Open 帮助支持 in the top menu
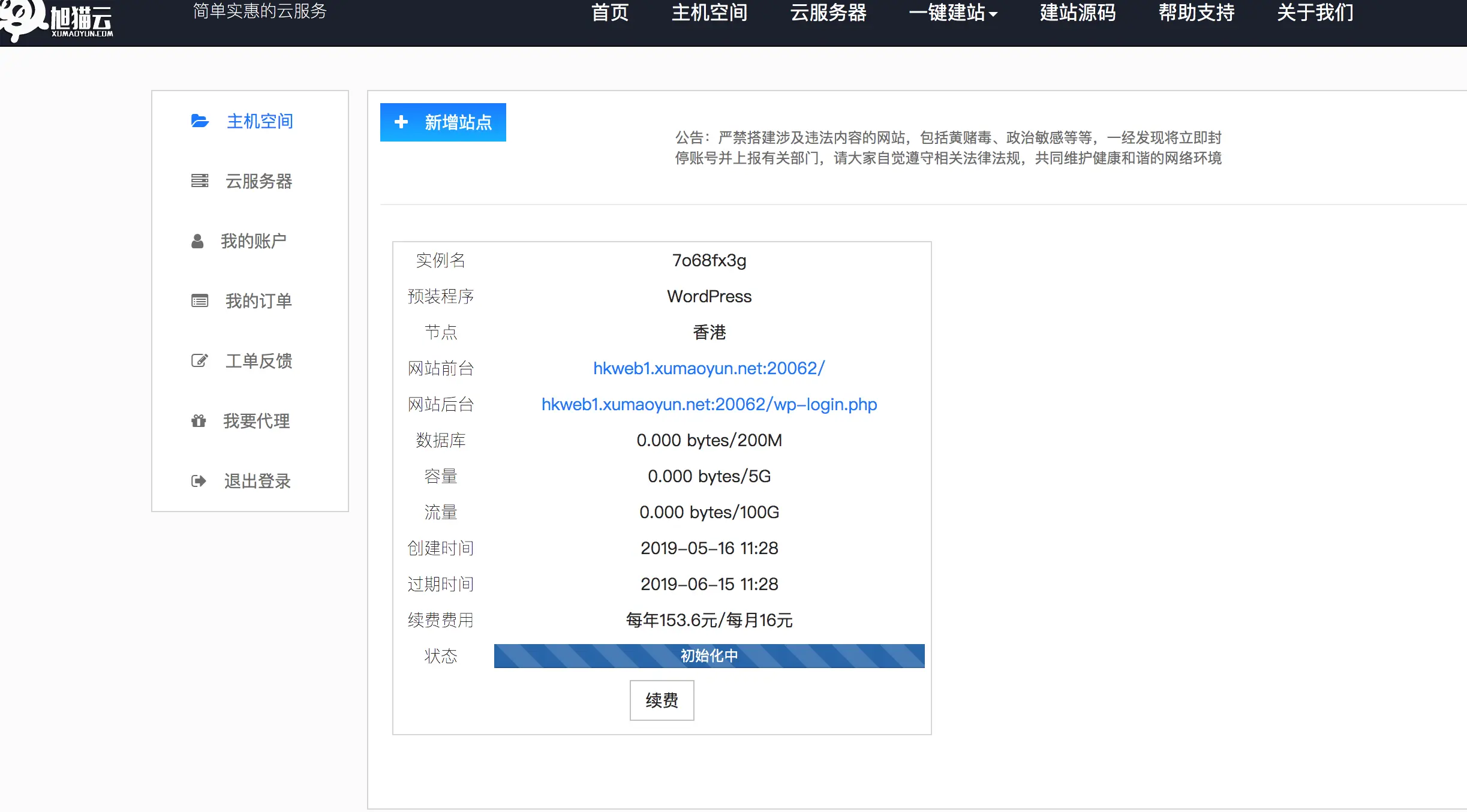1467x812 pixels. point(1197,13)
